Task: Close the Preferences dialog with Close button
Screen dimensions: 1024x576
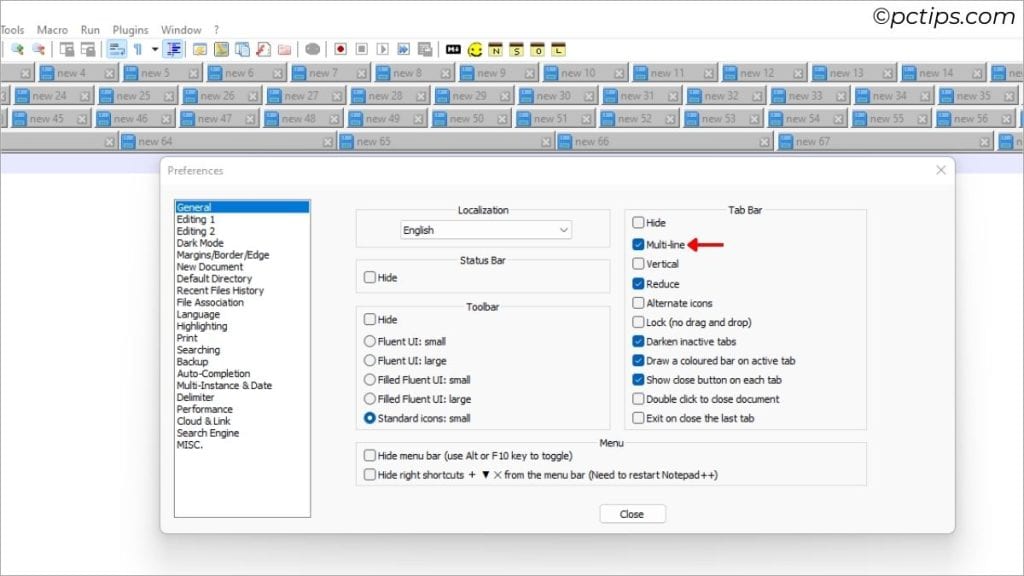Action: [632, 513]
